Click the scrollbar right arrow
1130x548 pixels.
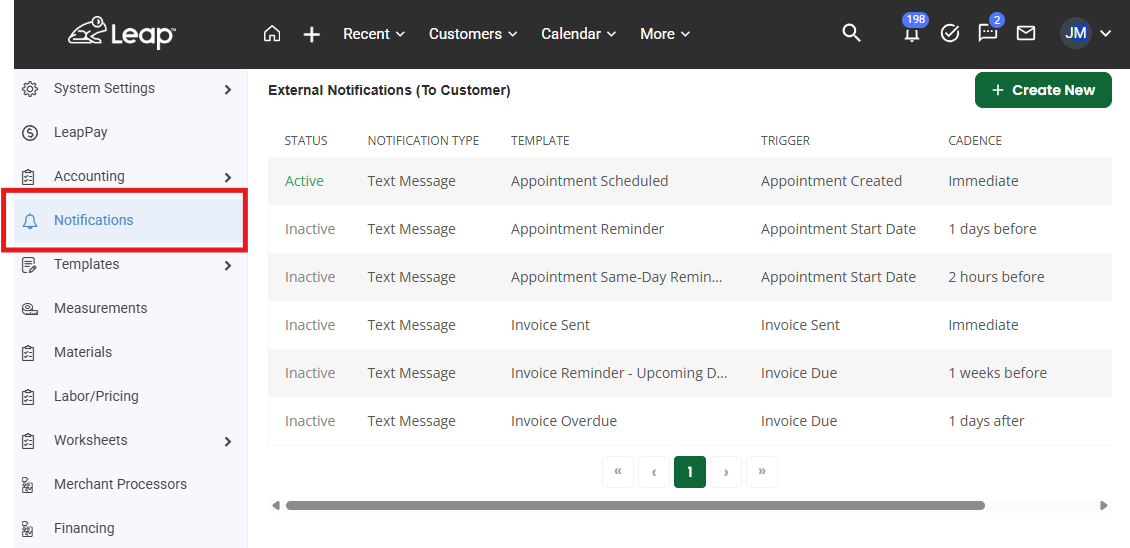tap(1103, 505)
